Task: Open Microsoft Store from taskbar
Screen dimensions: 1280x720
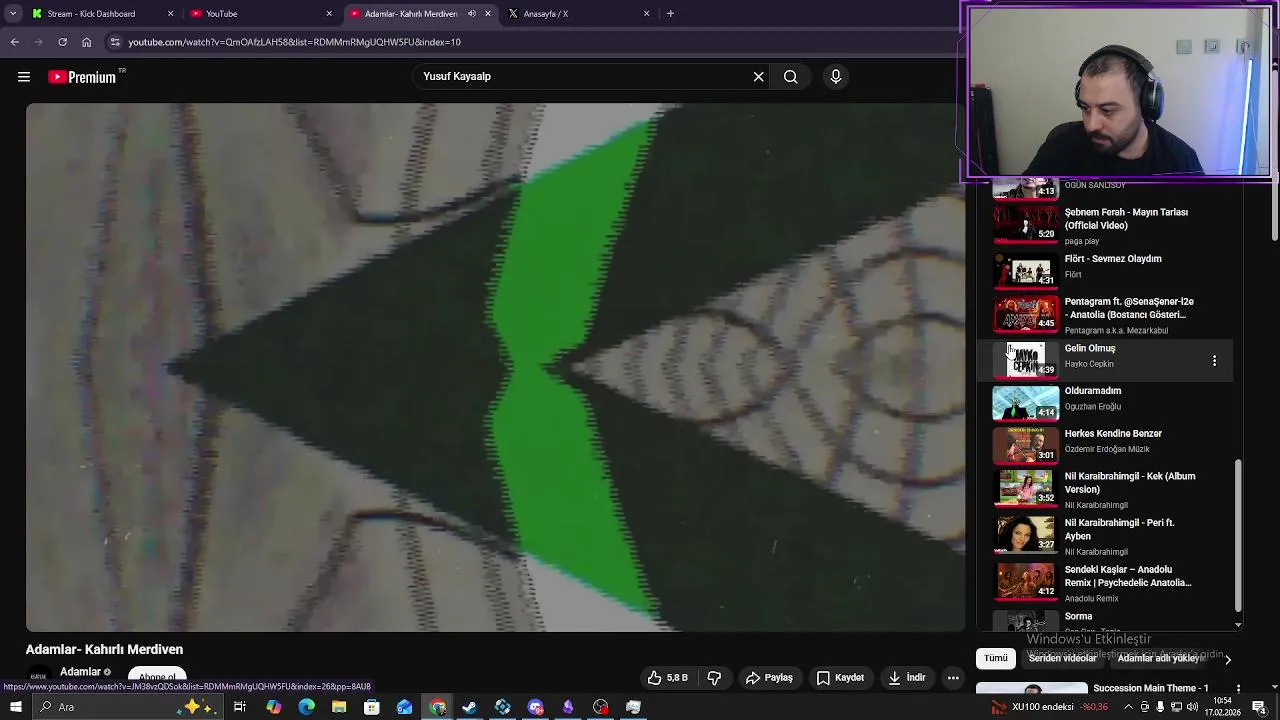Action: (x=371, y=707)
